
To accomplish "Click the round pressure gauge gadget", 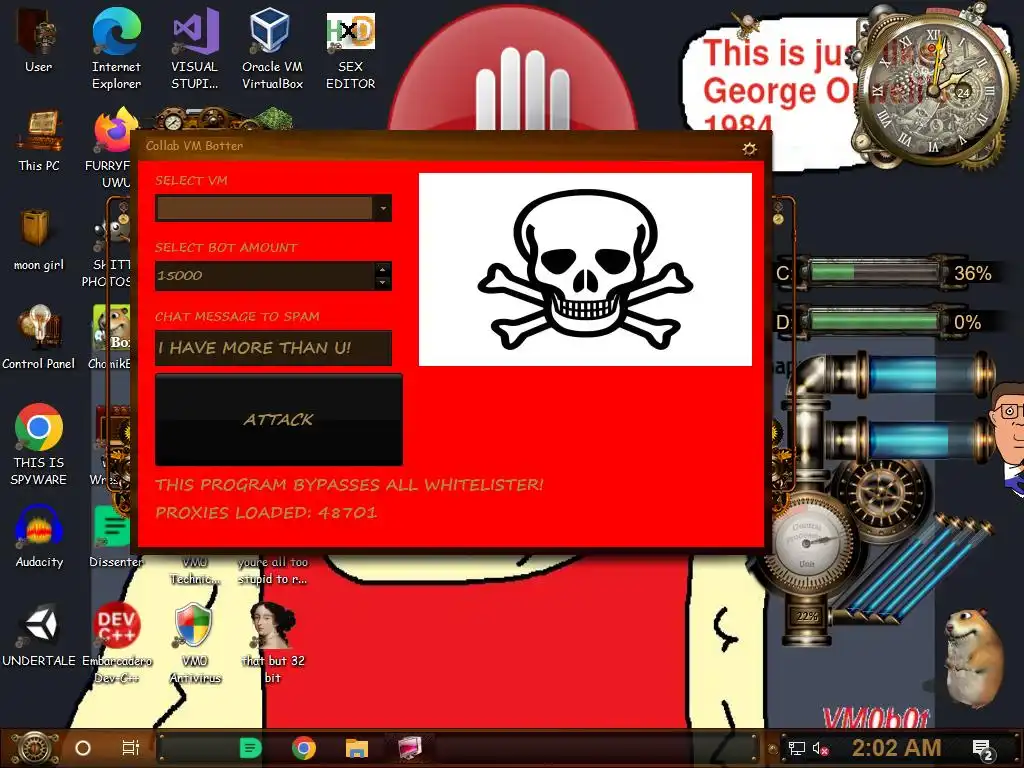I will tap(807, 542).
